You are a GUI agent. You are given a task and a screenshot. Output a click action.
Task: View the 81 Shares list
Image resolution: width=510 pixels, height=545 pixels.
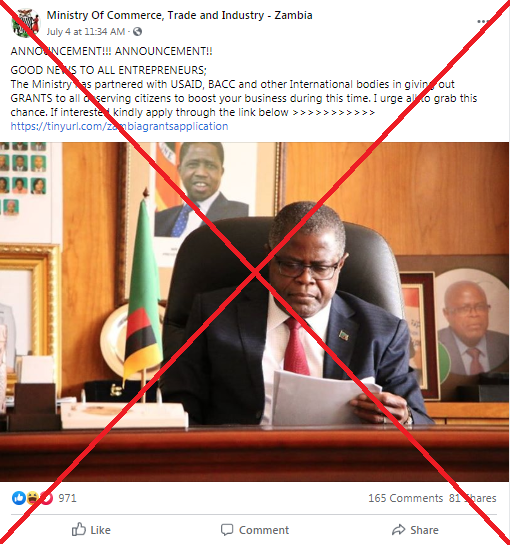click(472, 498)
